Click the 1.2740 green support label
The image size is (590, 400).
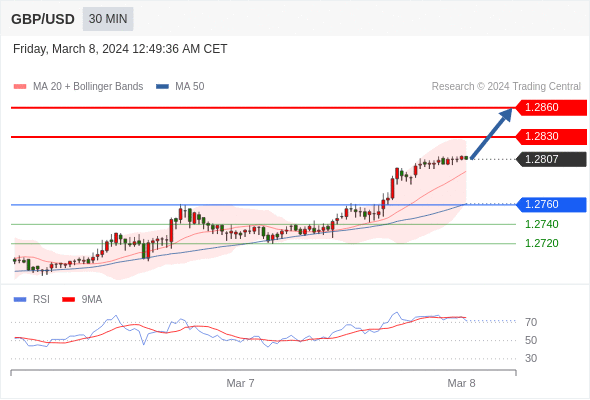pyautogui.click(x=542, y=224)
